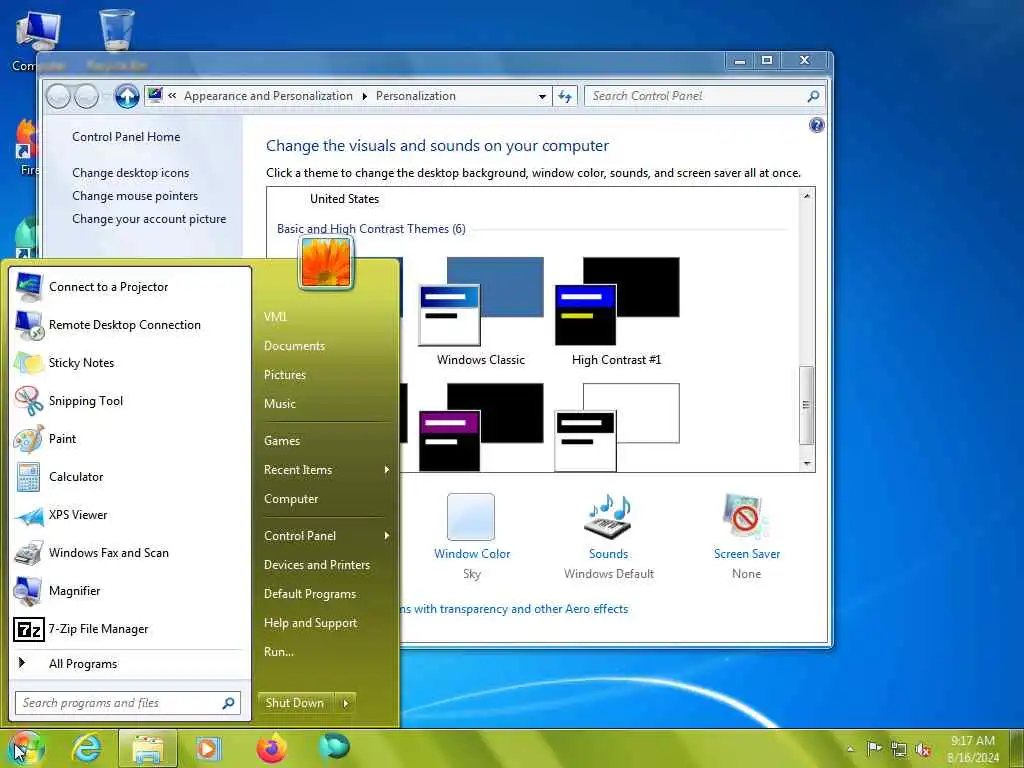
Task: Select the Windows Classic theme
Action: point(481,311)
